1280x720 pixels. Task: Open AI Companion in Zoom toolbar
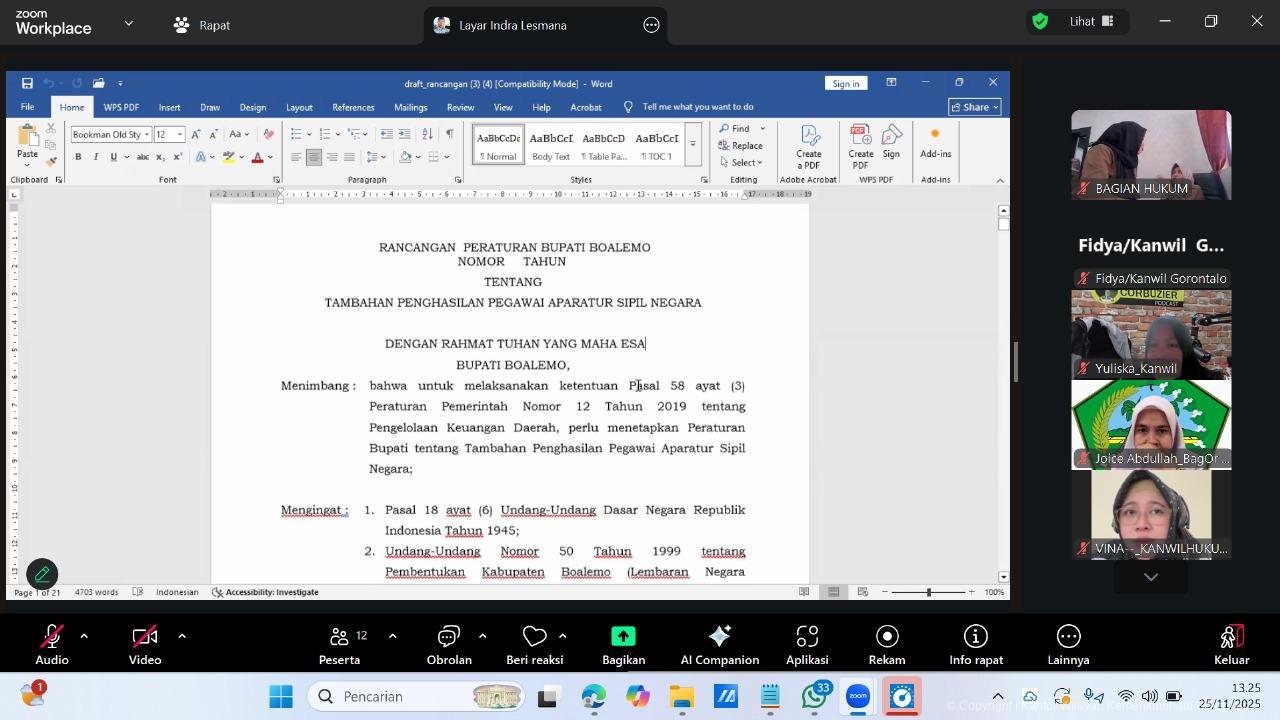click(719, 645)
